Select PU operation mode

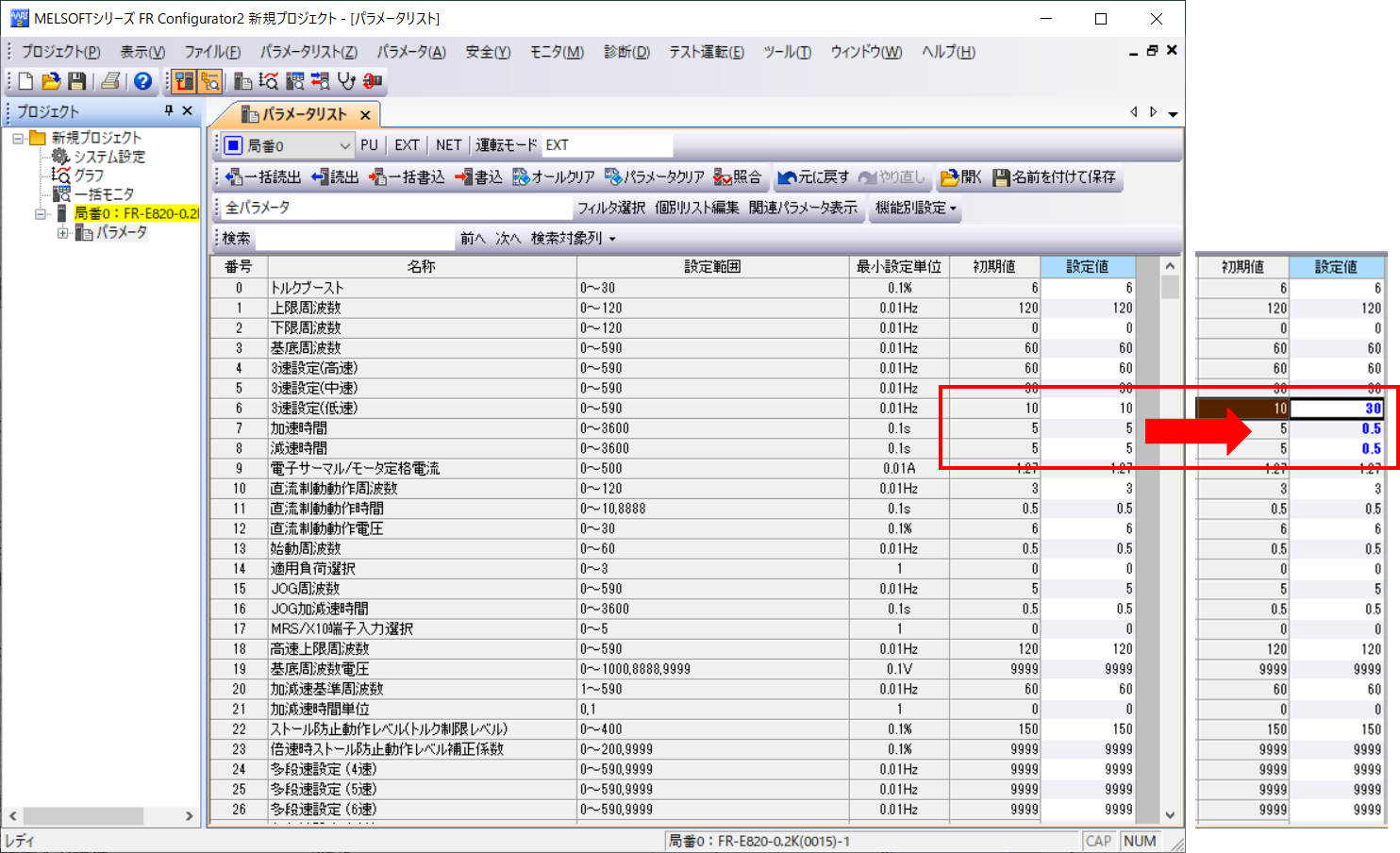point(369,145)
